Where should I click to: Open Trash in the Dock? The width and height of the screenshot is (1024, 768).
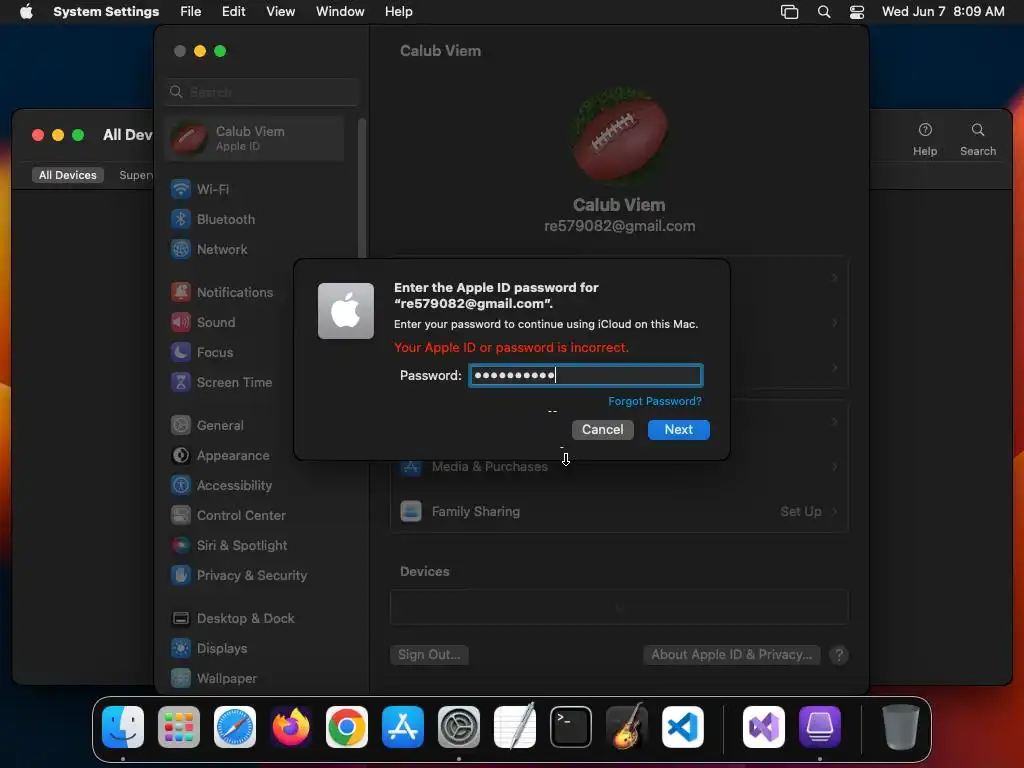pos(901,727)
